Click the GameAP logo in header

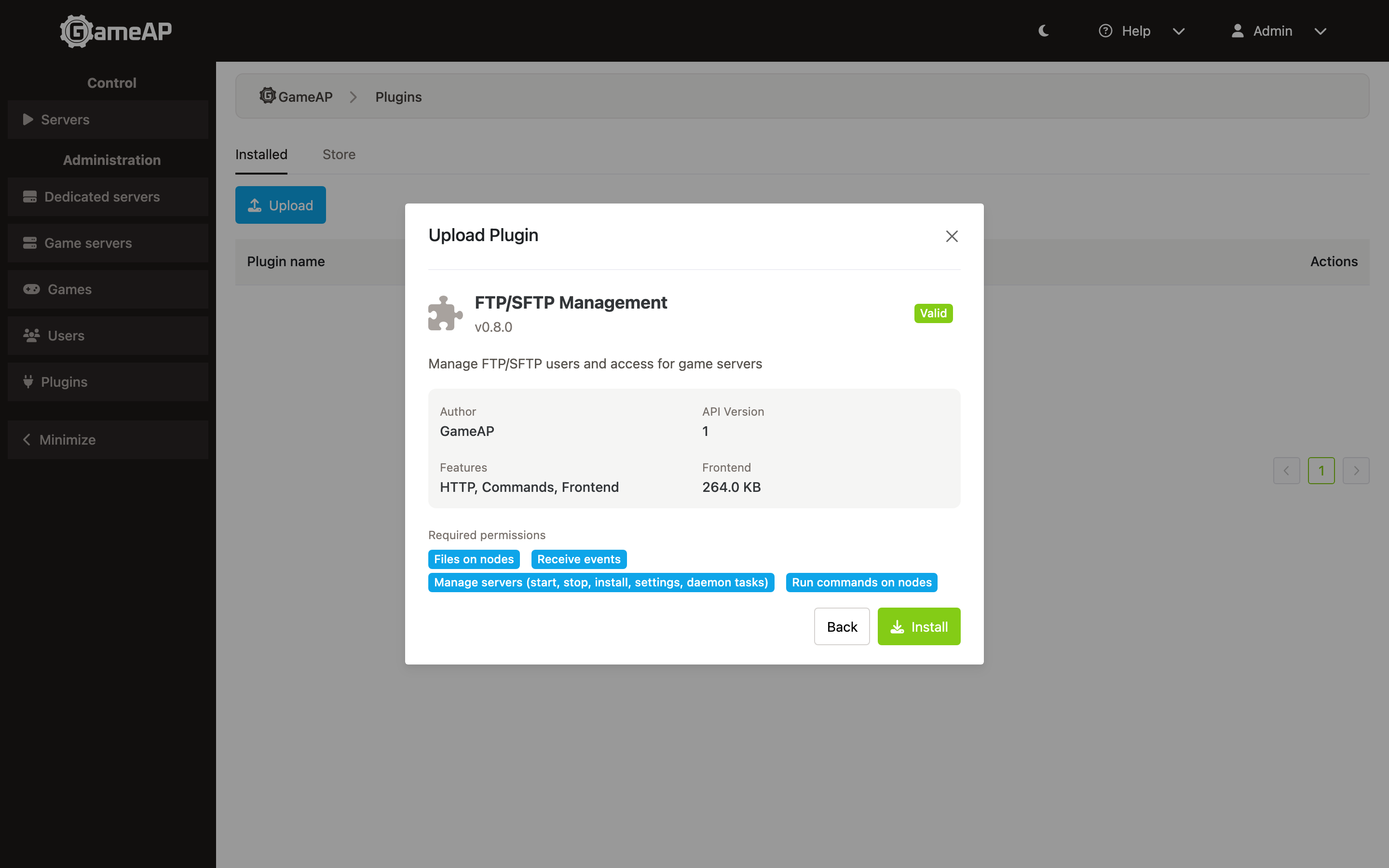coord(116,31)
